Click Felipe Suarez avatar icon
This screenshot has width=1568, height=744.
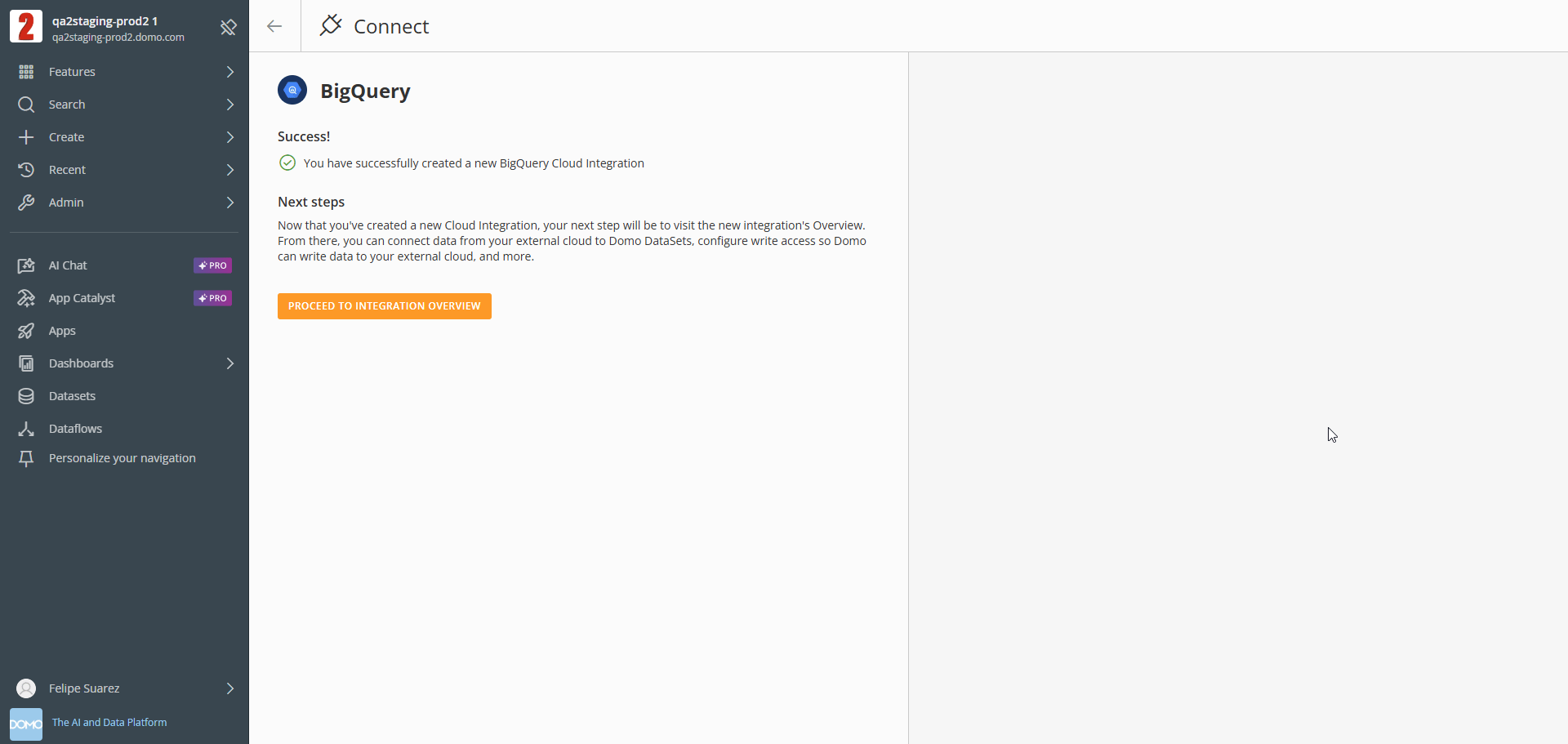click(x=26, y=688)
